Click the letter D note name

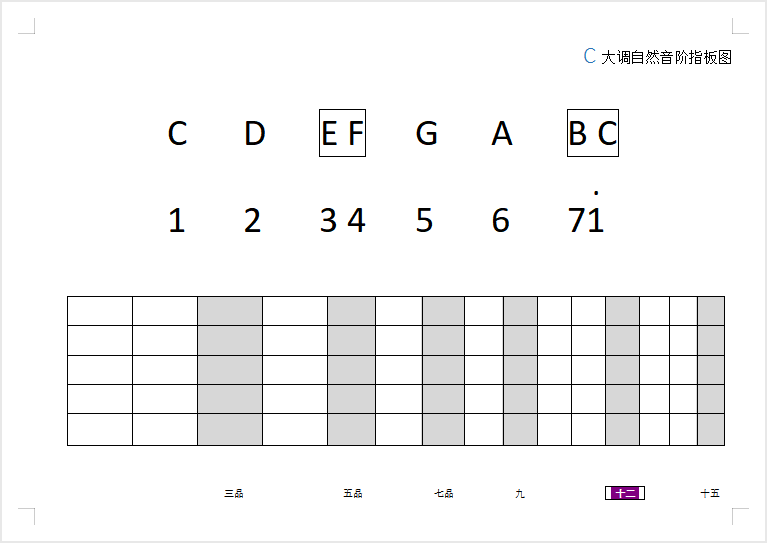click(x=254, y=133)
